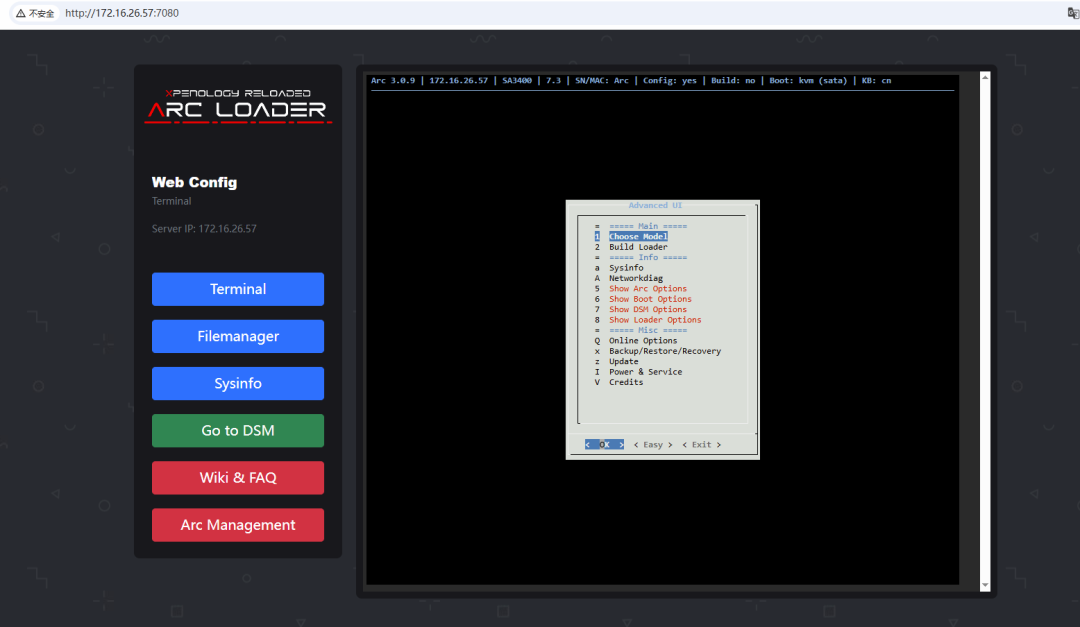This screenshot has height=627, width=1080.
Task: Choose Show Loader Options
Action: point(655,320)
